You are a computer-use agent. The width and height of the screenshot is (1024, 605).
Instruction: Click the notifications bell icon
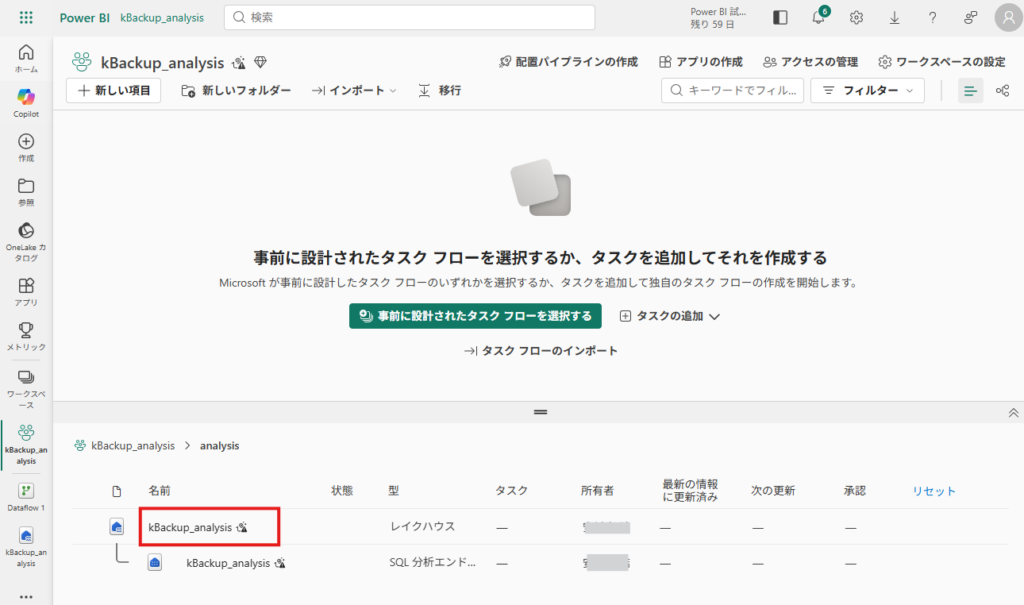[x=818, y=17]
